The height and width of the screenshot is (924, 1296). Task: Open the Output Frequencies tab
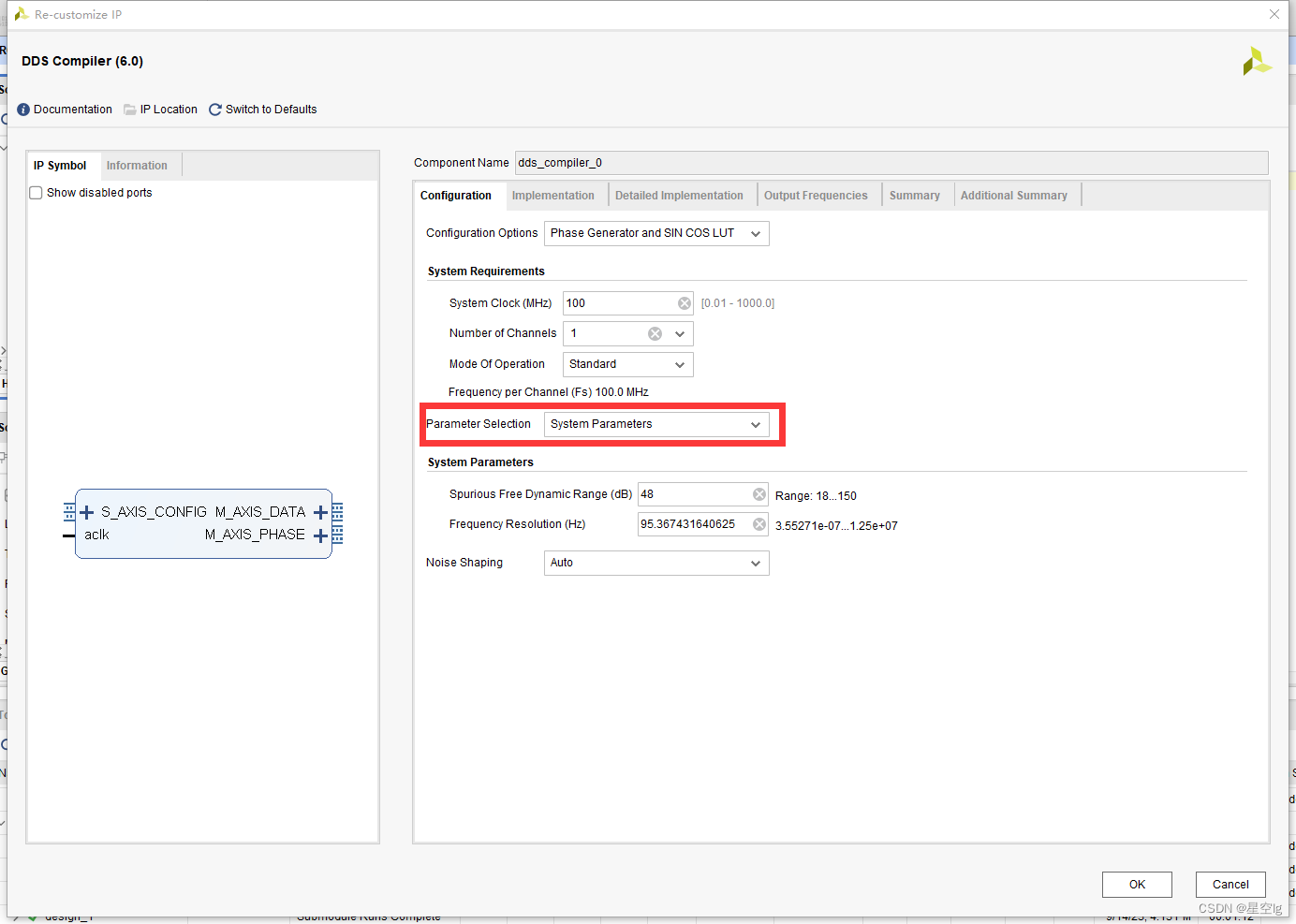click(x=816, y=196)
